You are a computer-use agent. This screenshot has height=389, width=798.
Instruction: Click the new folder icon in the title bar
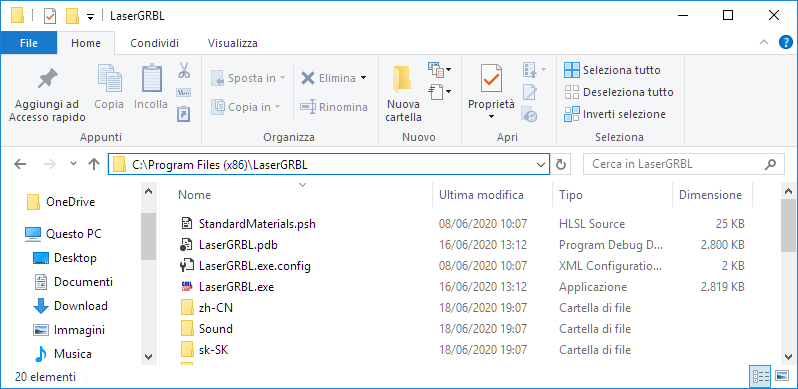tap(72, 16)
